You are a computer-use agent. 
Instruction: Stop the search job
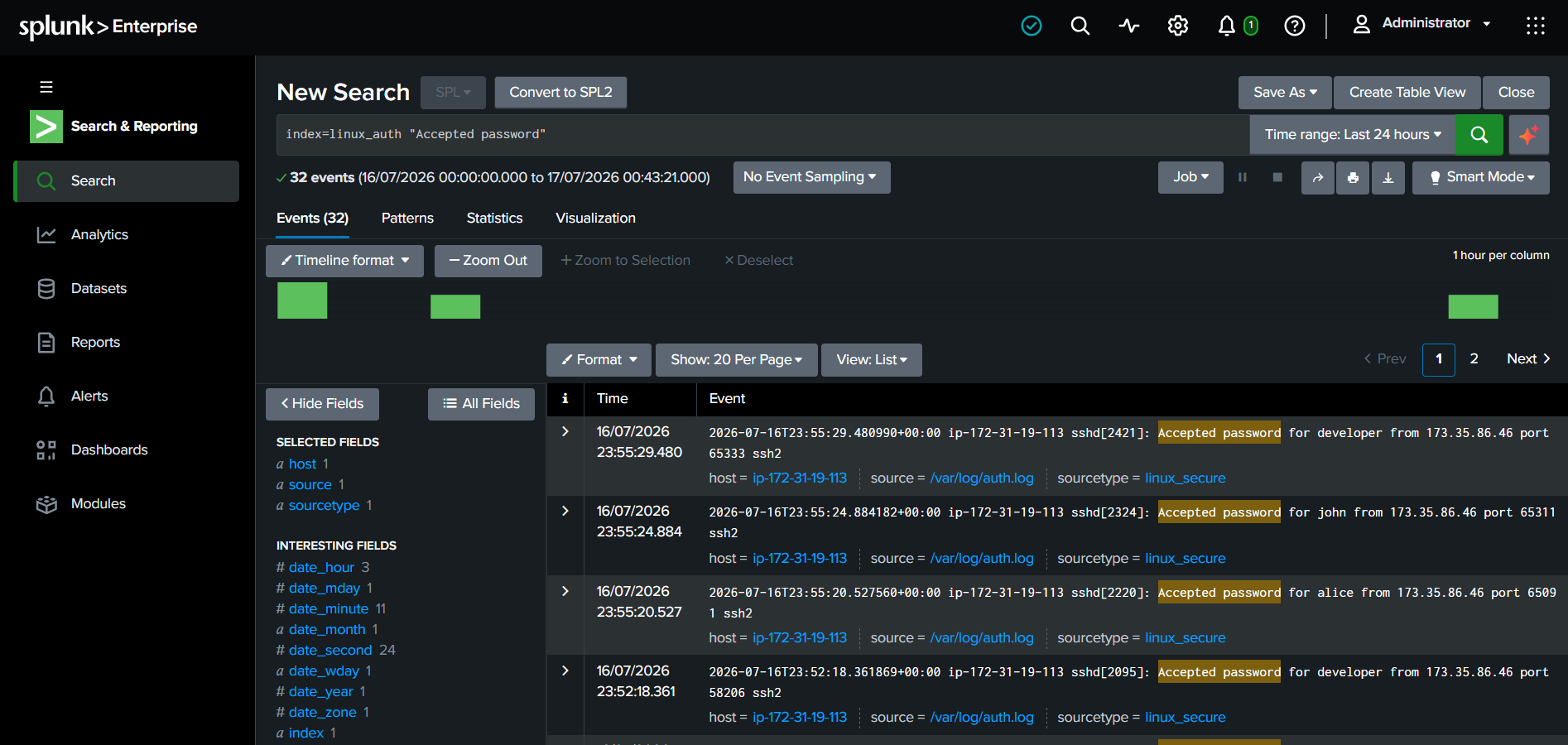click(x=1277, y=178)
